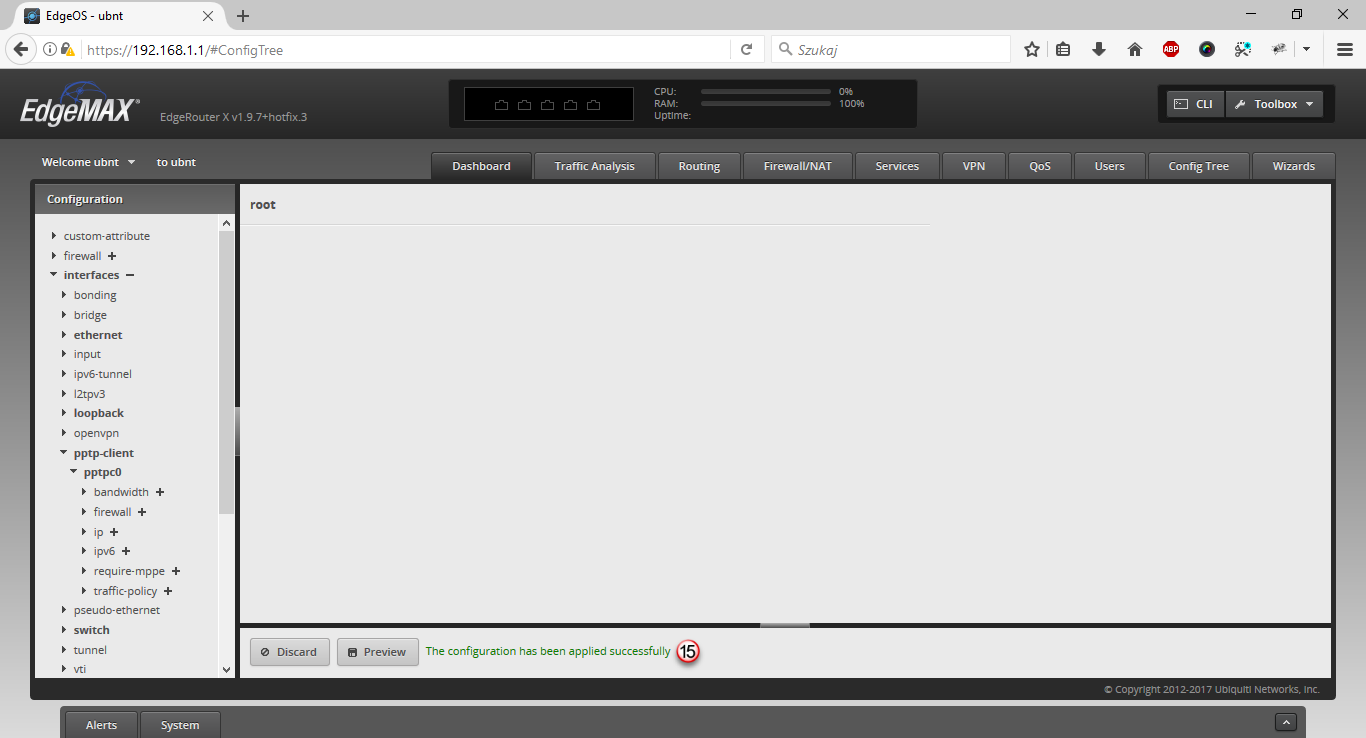
Task: Open the QoS tab
Action: click(x=1040, y=166)
